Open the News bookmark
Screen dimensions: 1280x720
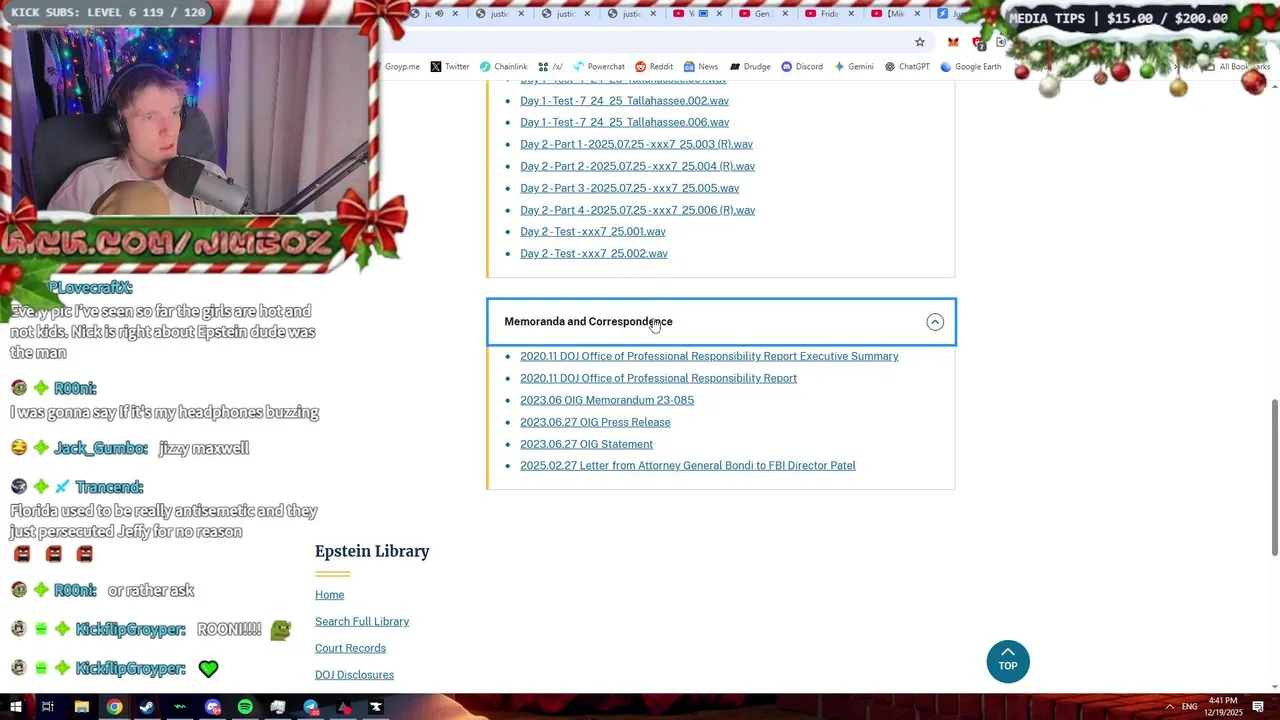700,67
